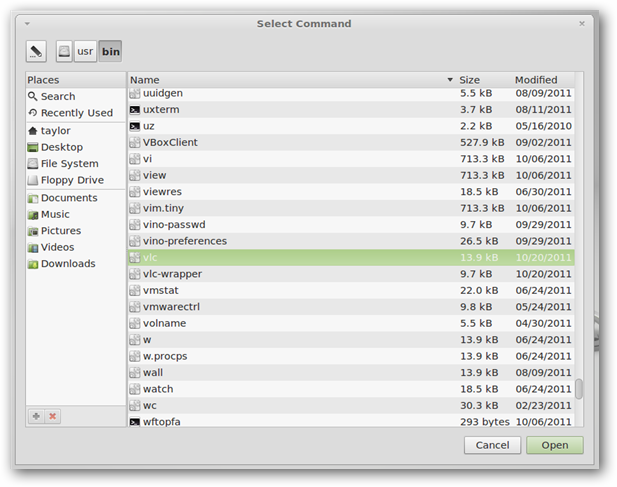Sort files by the Size column

click(484, 80)
